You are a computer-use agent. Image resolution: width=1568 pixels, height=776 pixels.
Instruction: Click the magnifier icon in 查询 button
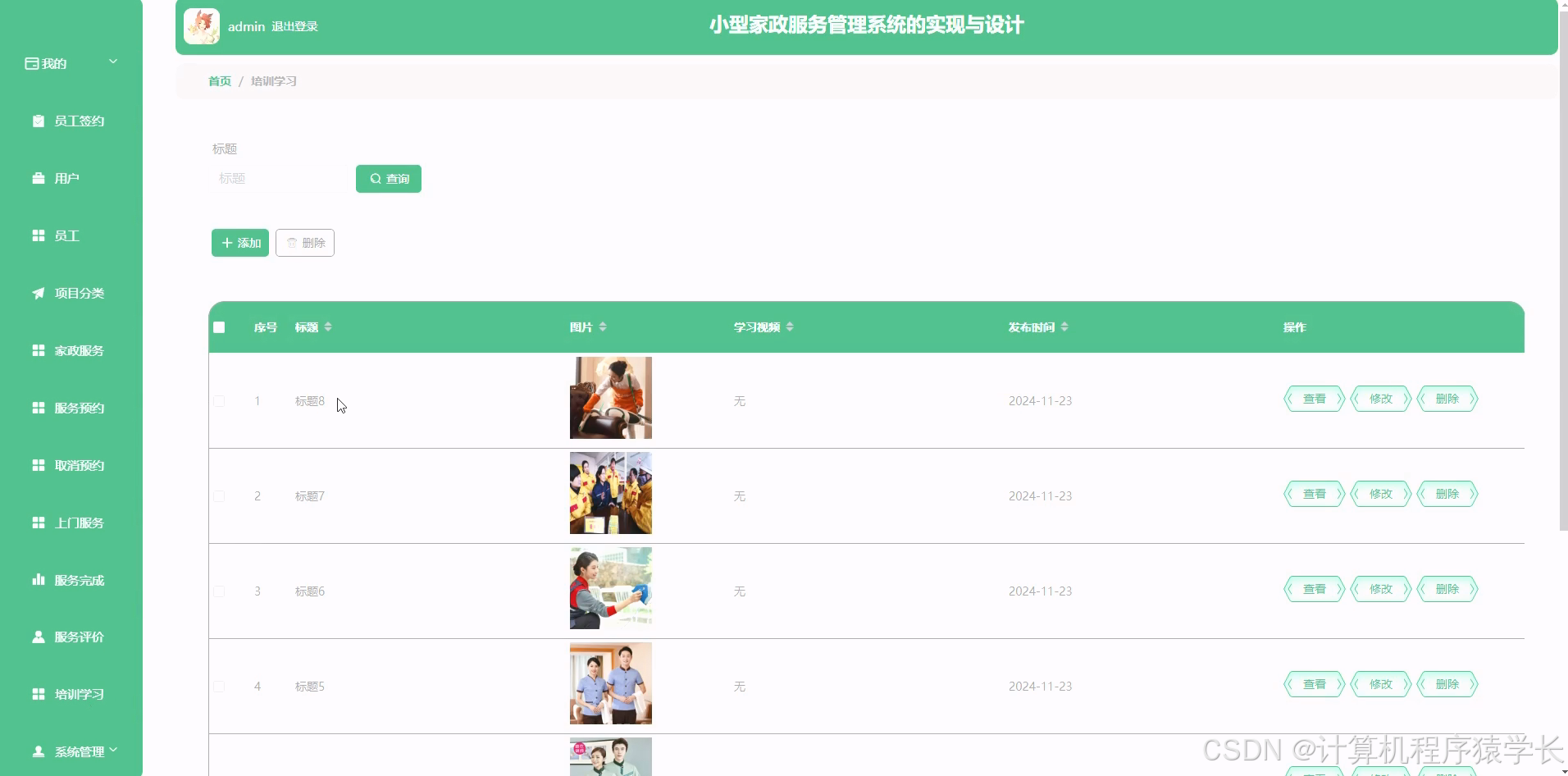[x=376, y=179]
